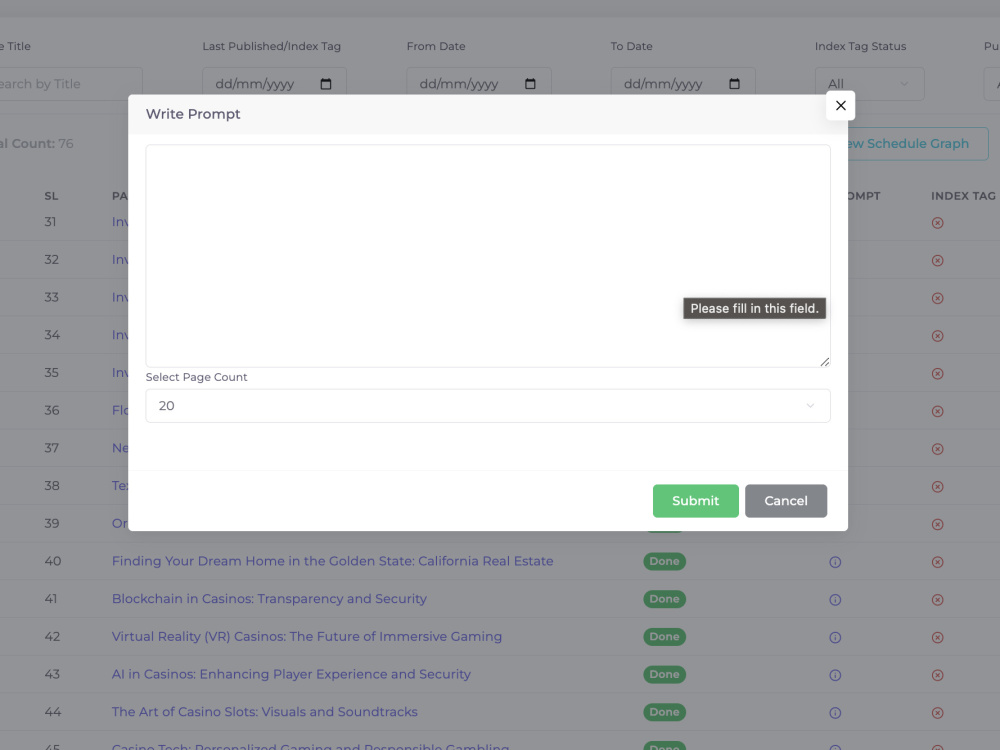1000x750 pixels.
Task: Click the index tag icon for row 37
Action: [x=938, y=448]
